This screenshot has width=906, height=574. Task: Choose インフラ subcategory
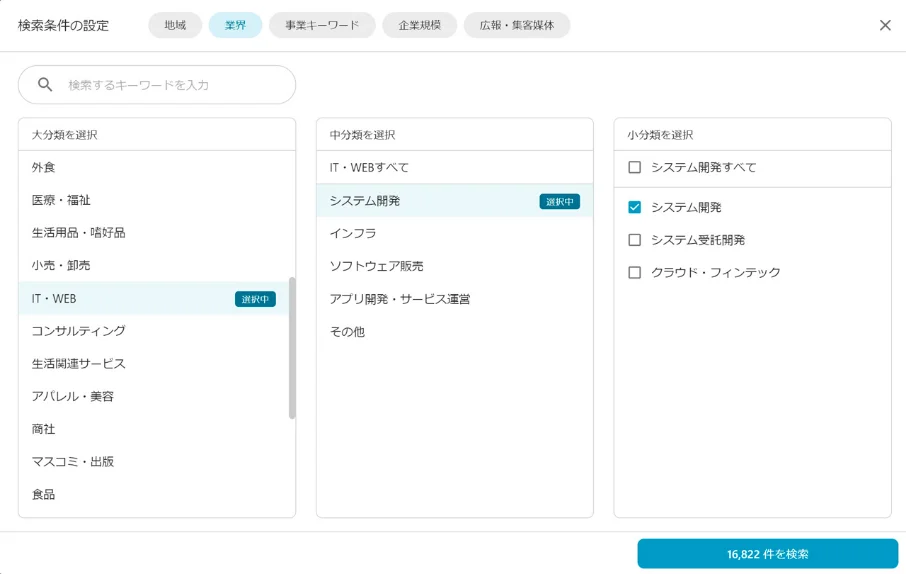455,233
